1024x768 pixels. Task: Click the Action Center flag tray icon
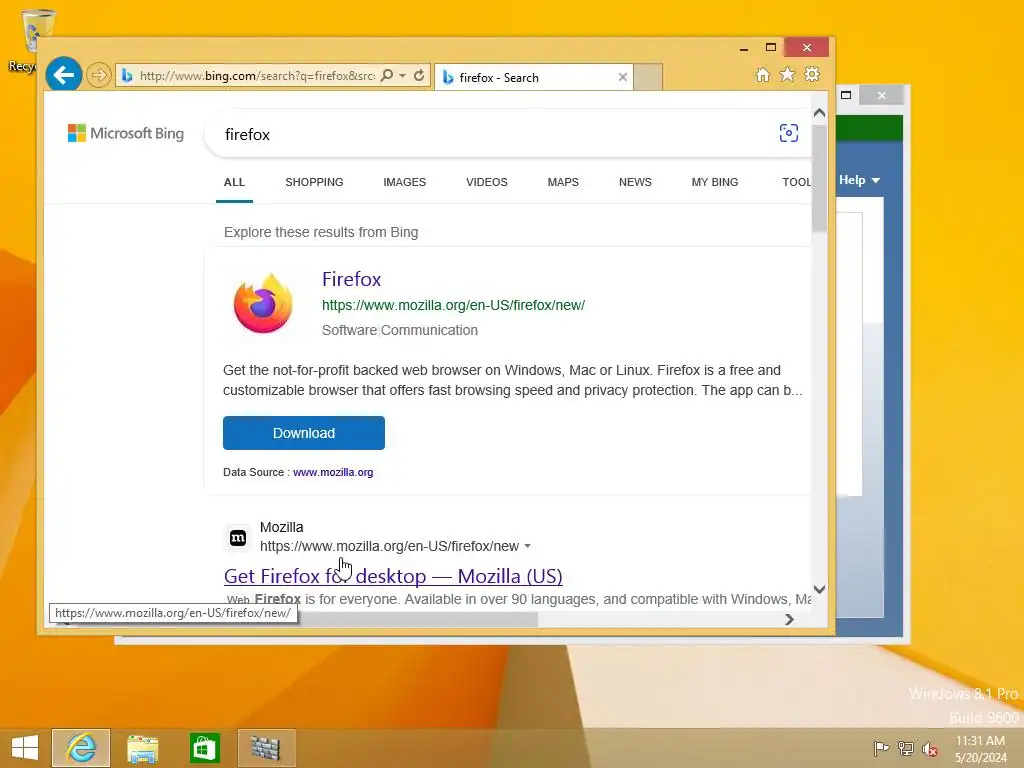881,748
